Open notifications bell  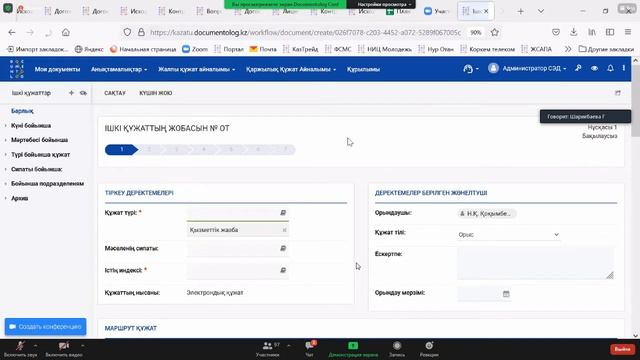tap(610, 69)
